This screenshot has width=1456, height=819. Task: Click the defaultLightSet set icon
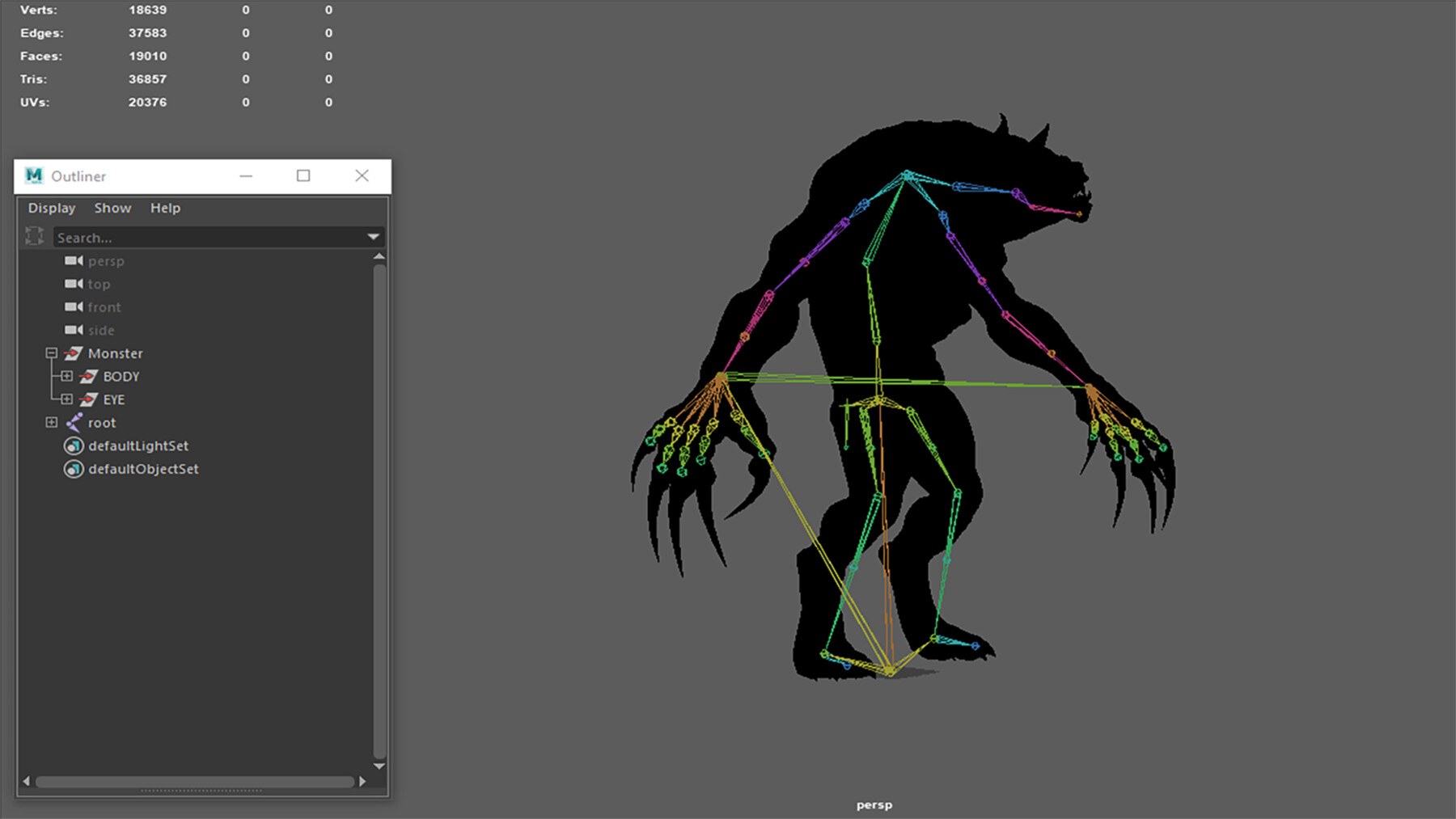(73, 445)
